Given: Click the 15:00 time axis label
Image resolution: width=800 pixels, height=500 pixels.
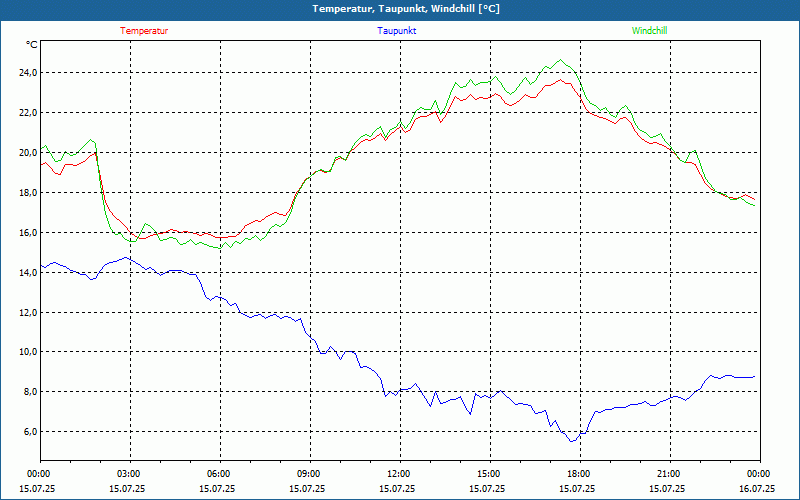Looking at the screenshot, I should pos(490,474).
